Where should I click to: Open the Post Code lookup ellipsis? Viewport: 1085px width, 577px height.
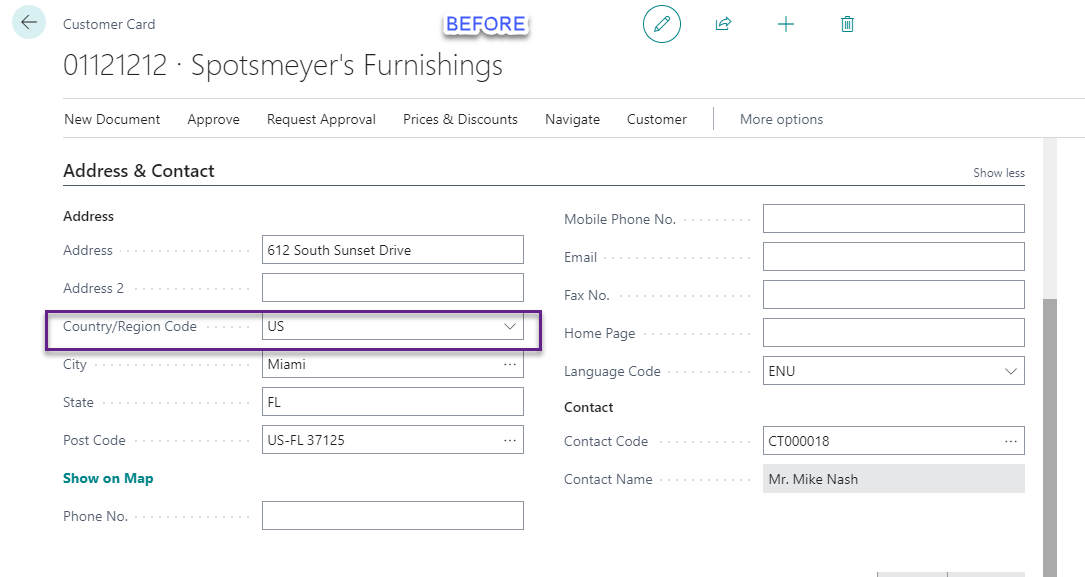coord(511,439)
